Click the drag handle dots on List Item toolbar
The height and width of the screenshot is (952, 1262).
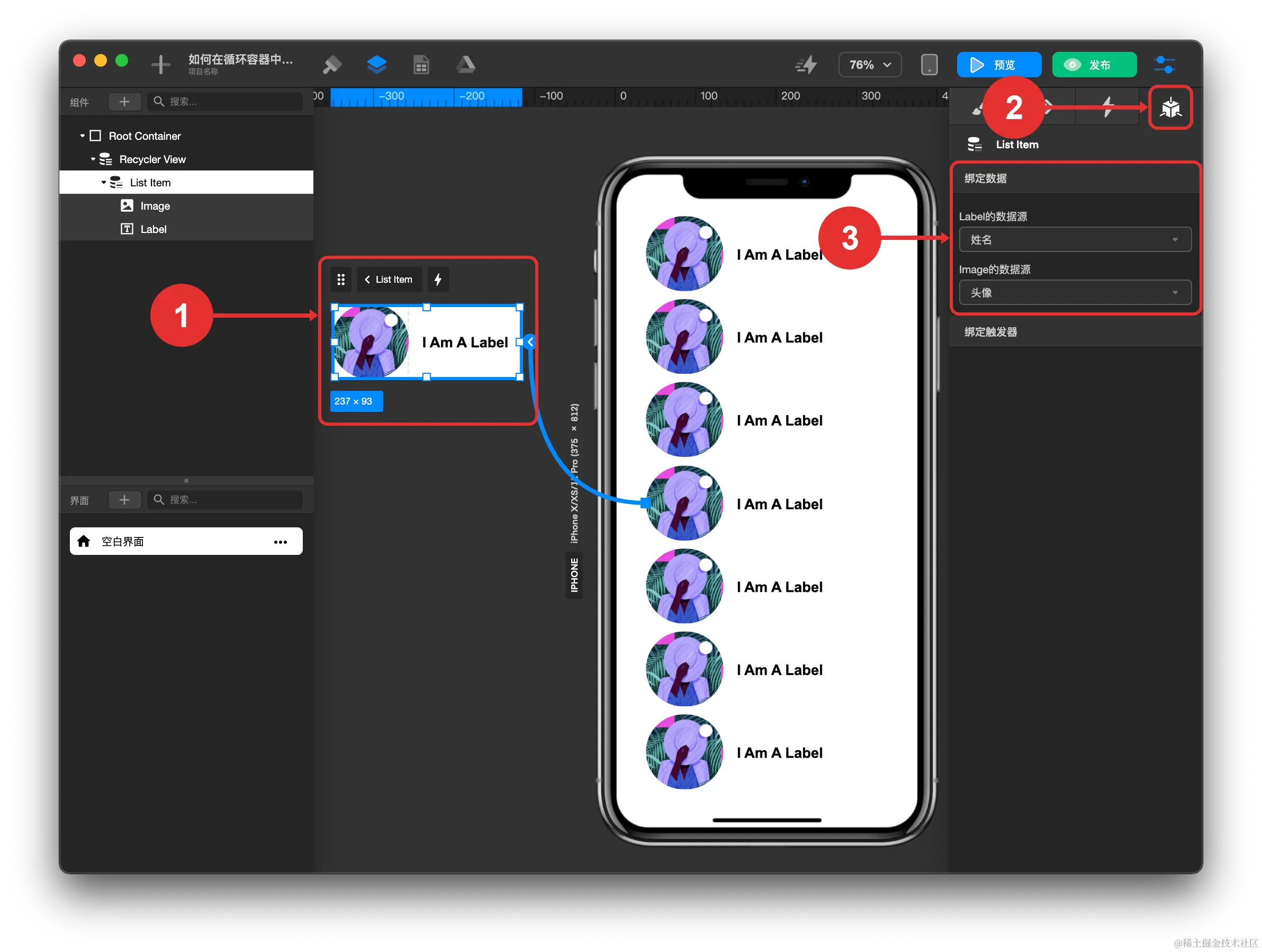pos(340,280)
